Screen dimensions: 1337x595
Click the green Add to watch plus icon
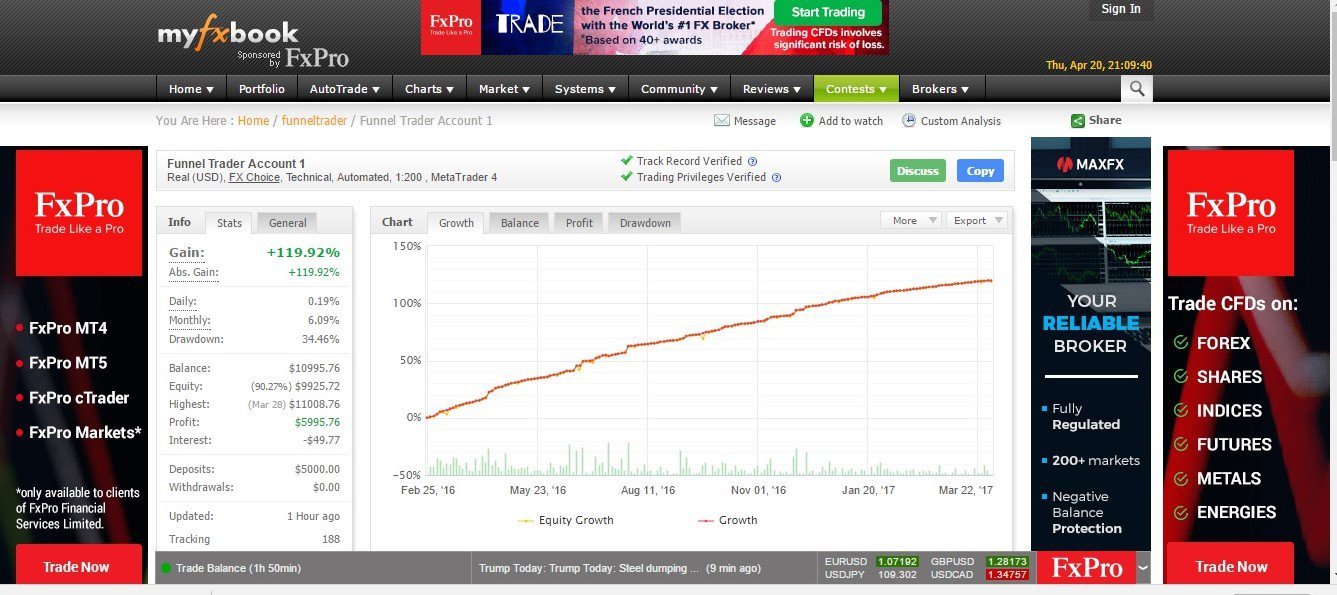click(807, 121)
